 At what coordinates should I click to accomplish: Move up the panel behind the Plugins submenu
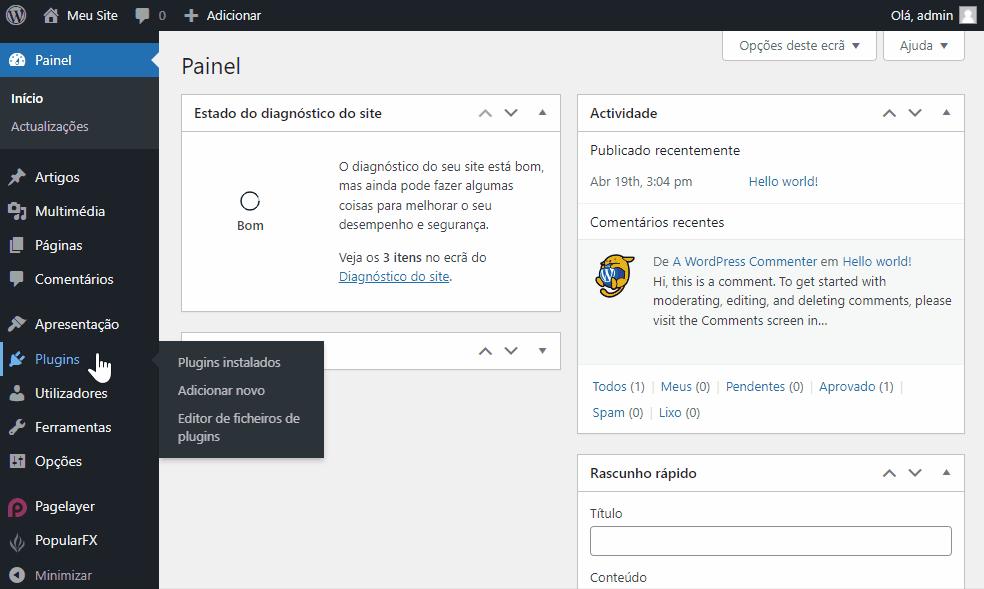(x=485, y=351)
